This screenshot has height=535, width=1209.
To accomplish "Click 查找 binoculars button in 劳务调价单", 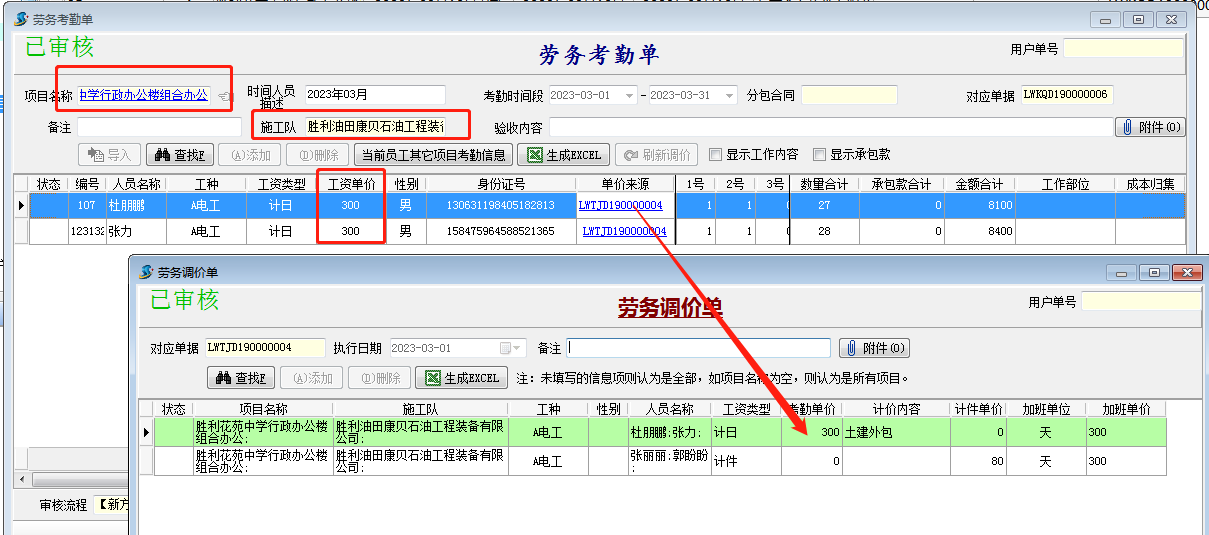I will pos(240,378).
